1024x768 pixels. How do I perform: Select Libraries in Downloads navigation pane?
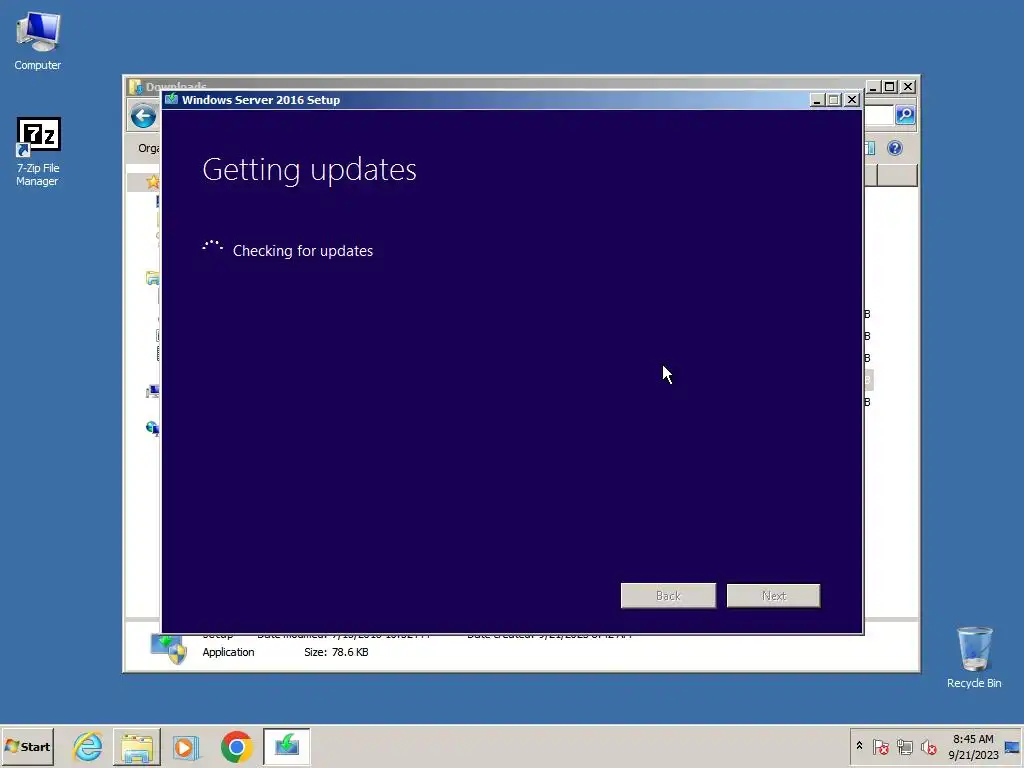tap(153, 278)
